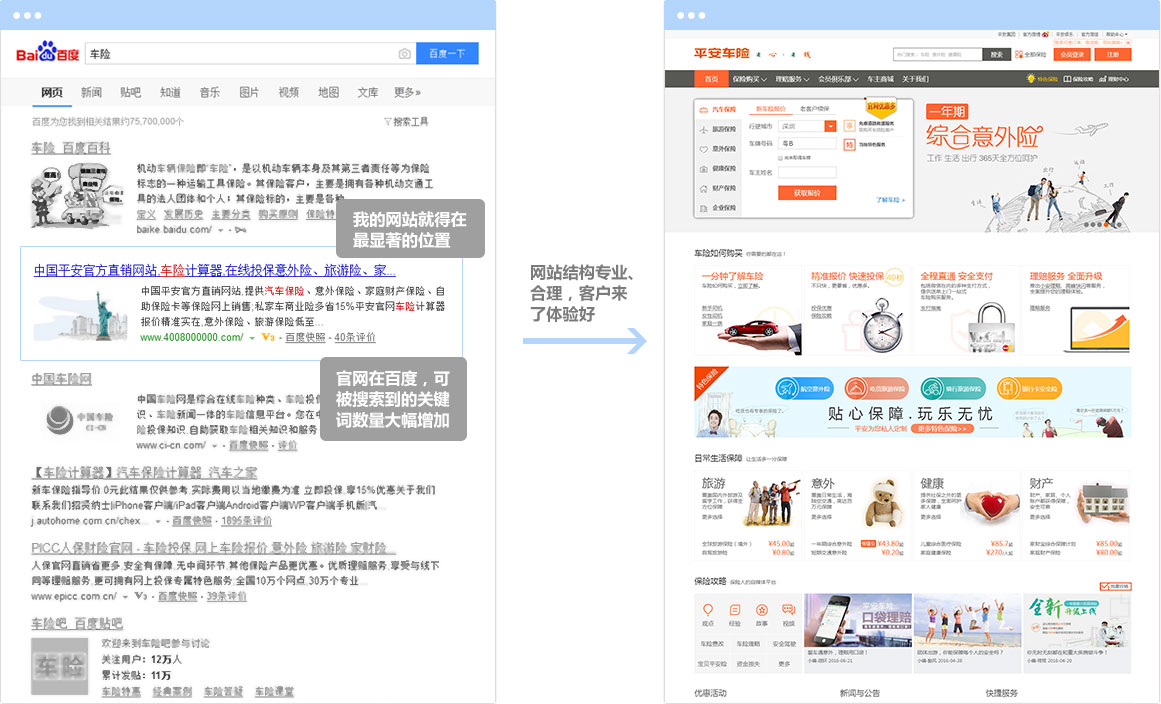Tick the checkbox below the license plate field
This screenshot has width=1161, height=704.
(x=779, y=157)
